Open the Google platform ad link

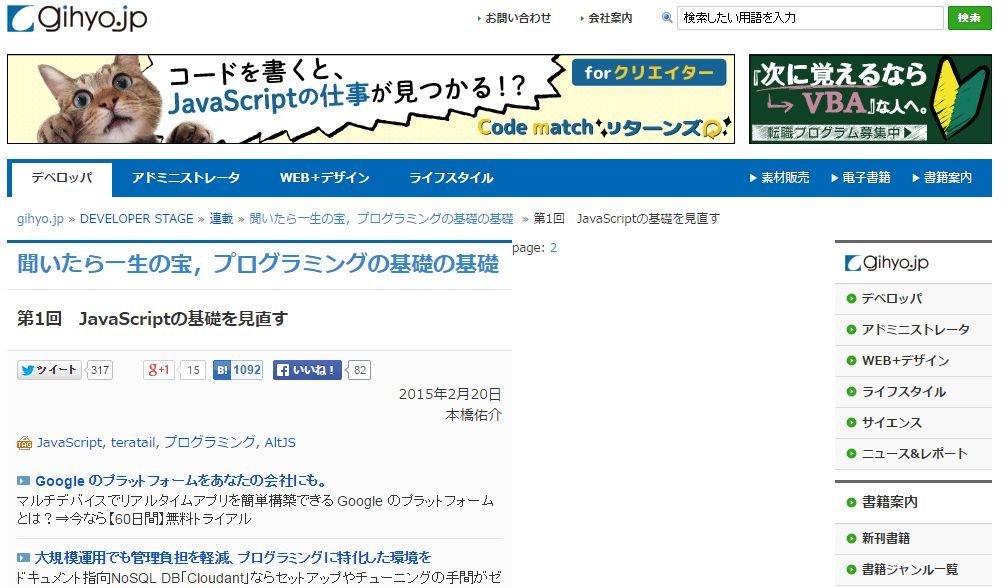181,481
